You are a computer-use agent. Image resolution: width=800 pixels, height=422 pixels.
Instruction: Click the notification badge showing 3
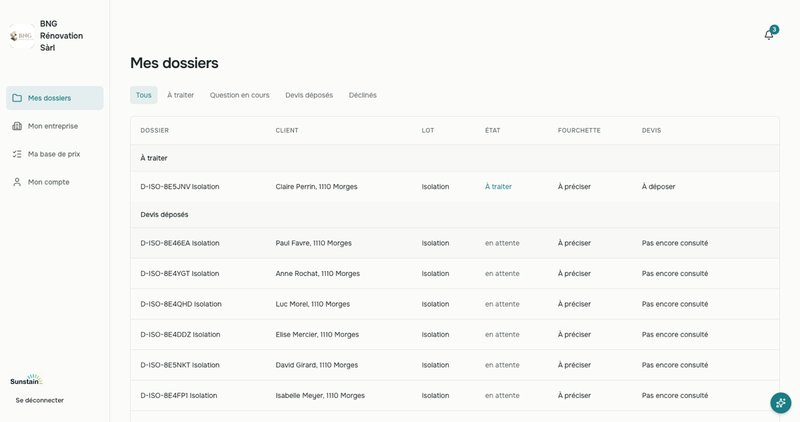pyautogui.click(x=774, y=30)
